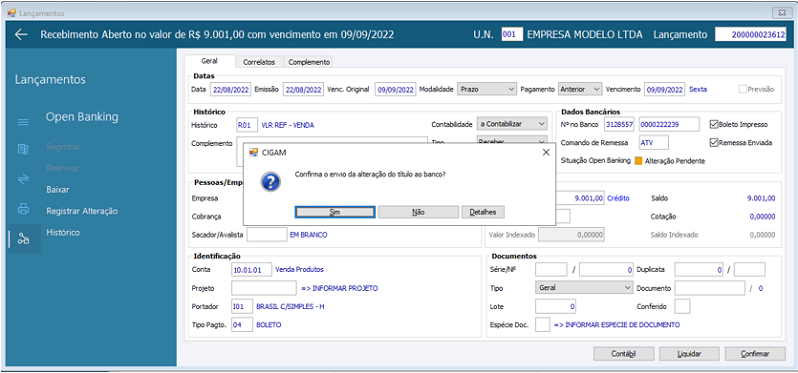This screenshot has width=798, height=373.
Task: Click the bank number field 0000222239
Action: [669, 124]
